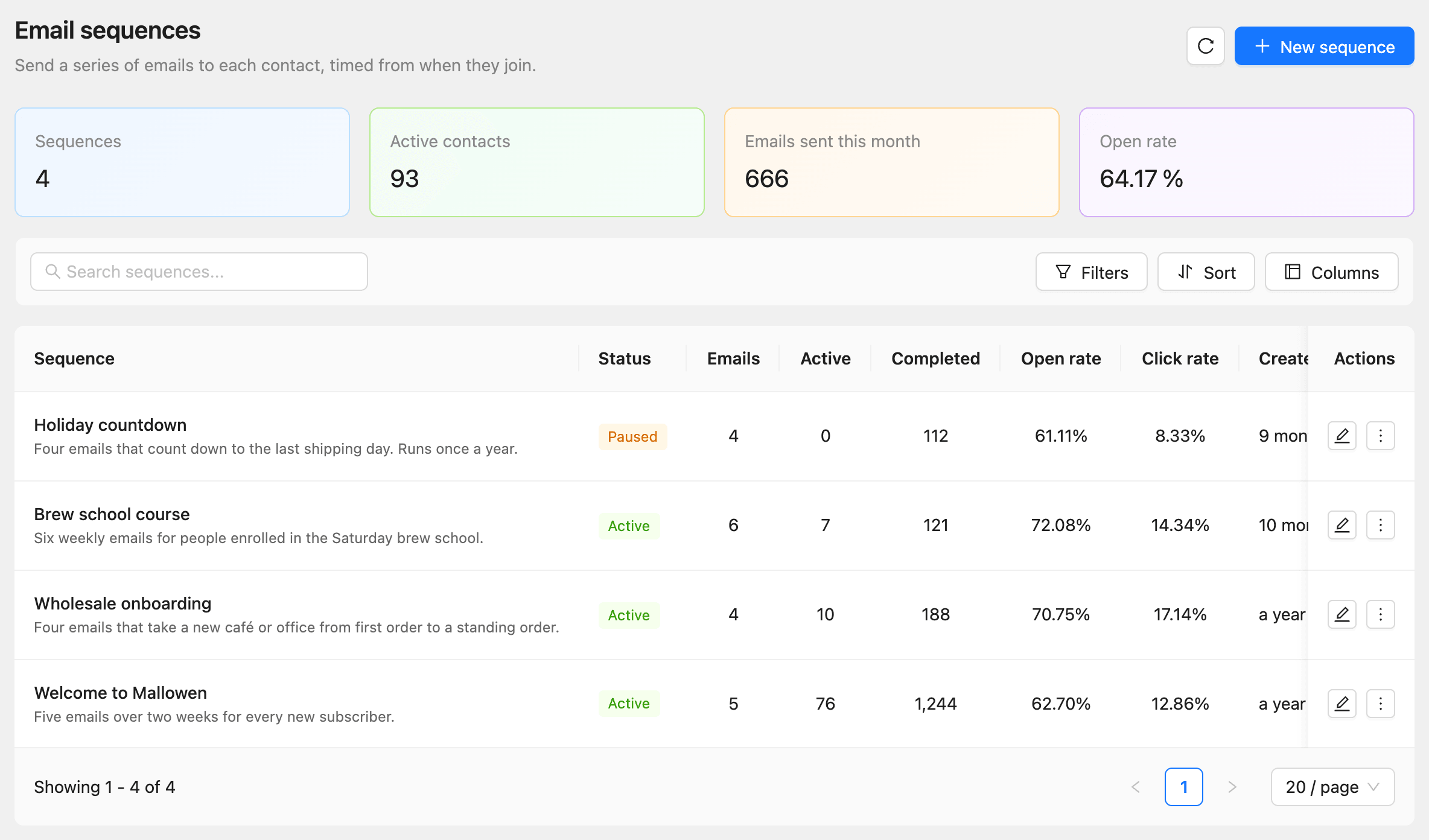
Task: Create a New sequence
Action: 1324,46
